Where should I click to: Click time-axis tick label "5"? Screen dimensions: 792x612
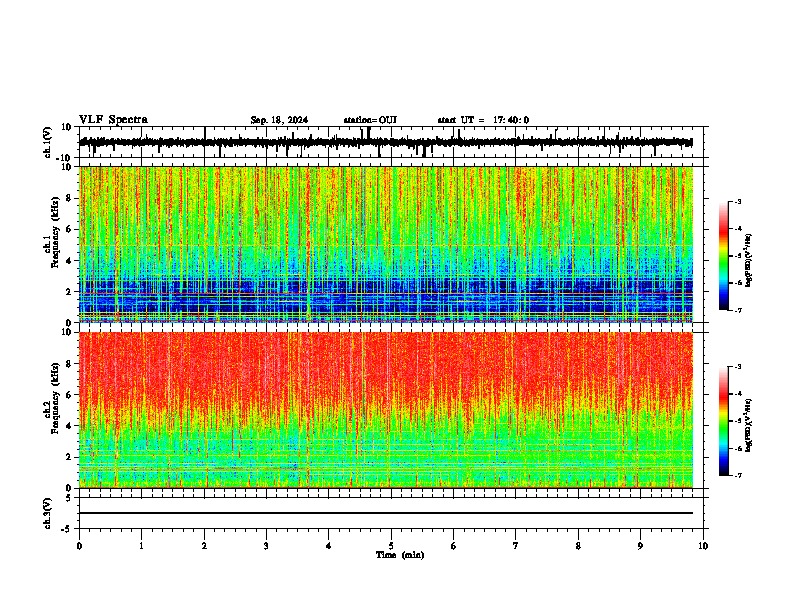pyautogui.click(x=391, y=546)
